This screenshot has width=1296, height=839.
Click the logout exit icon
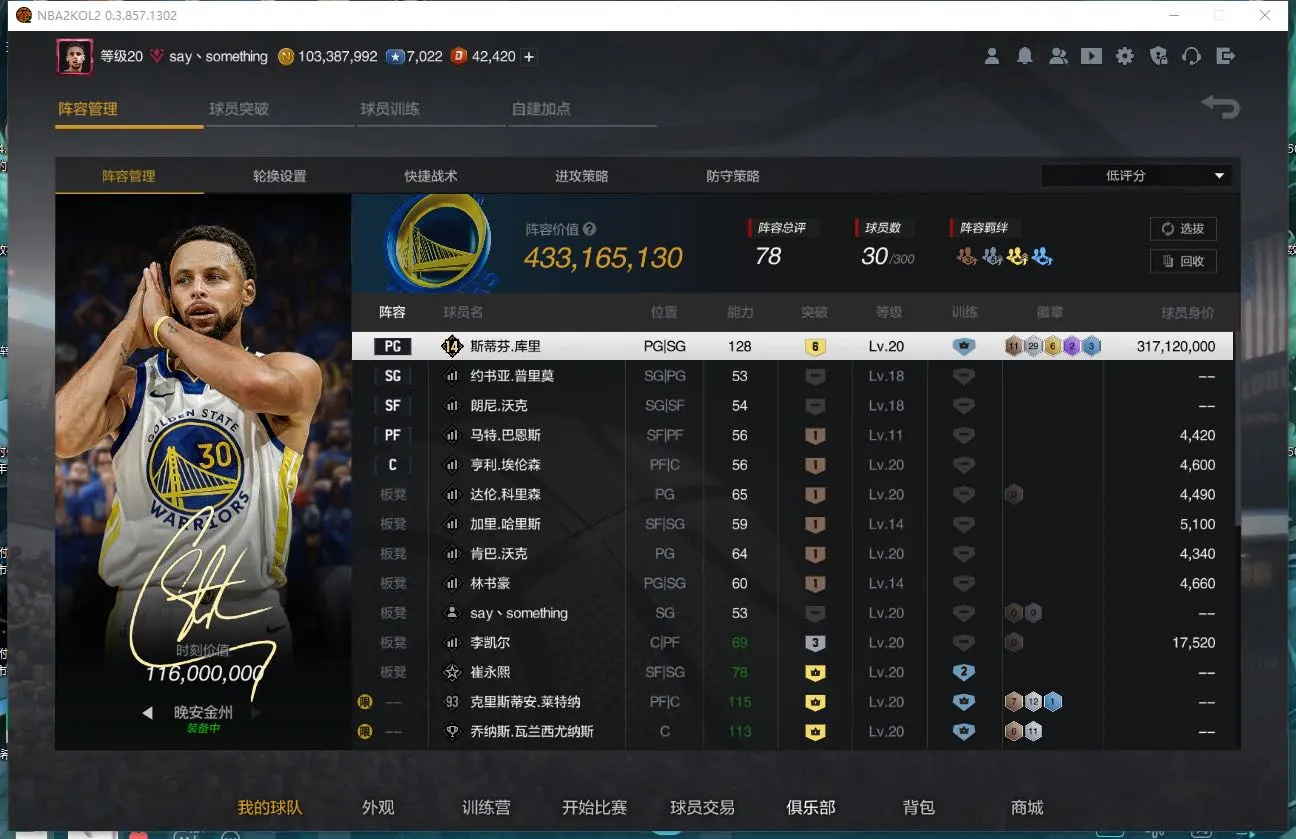(1225, 56)
